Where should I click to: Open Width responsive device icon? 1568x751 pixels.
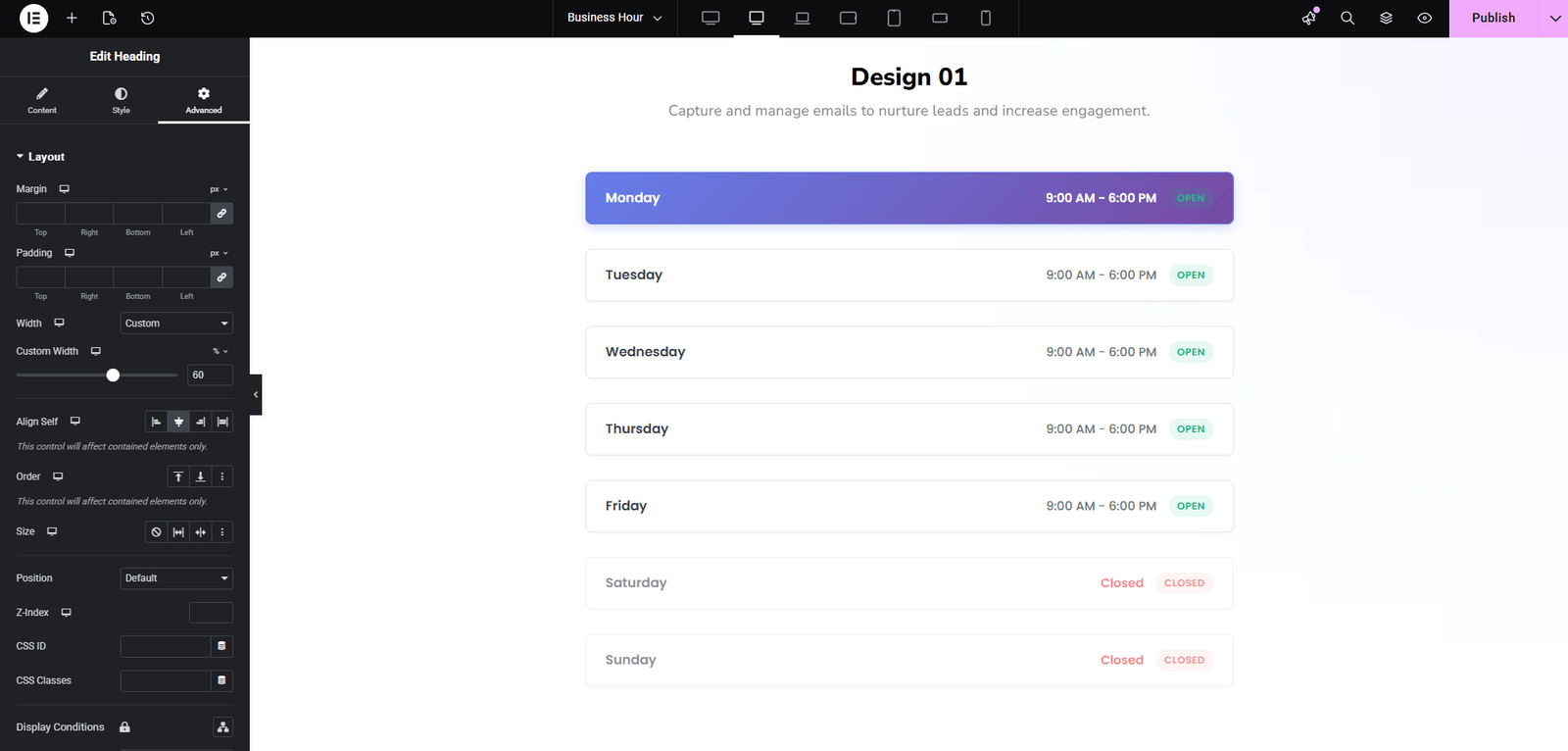59,323
